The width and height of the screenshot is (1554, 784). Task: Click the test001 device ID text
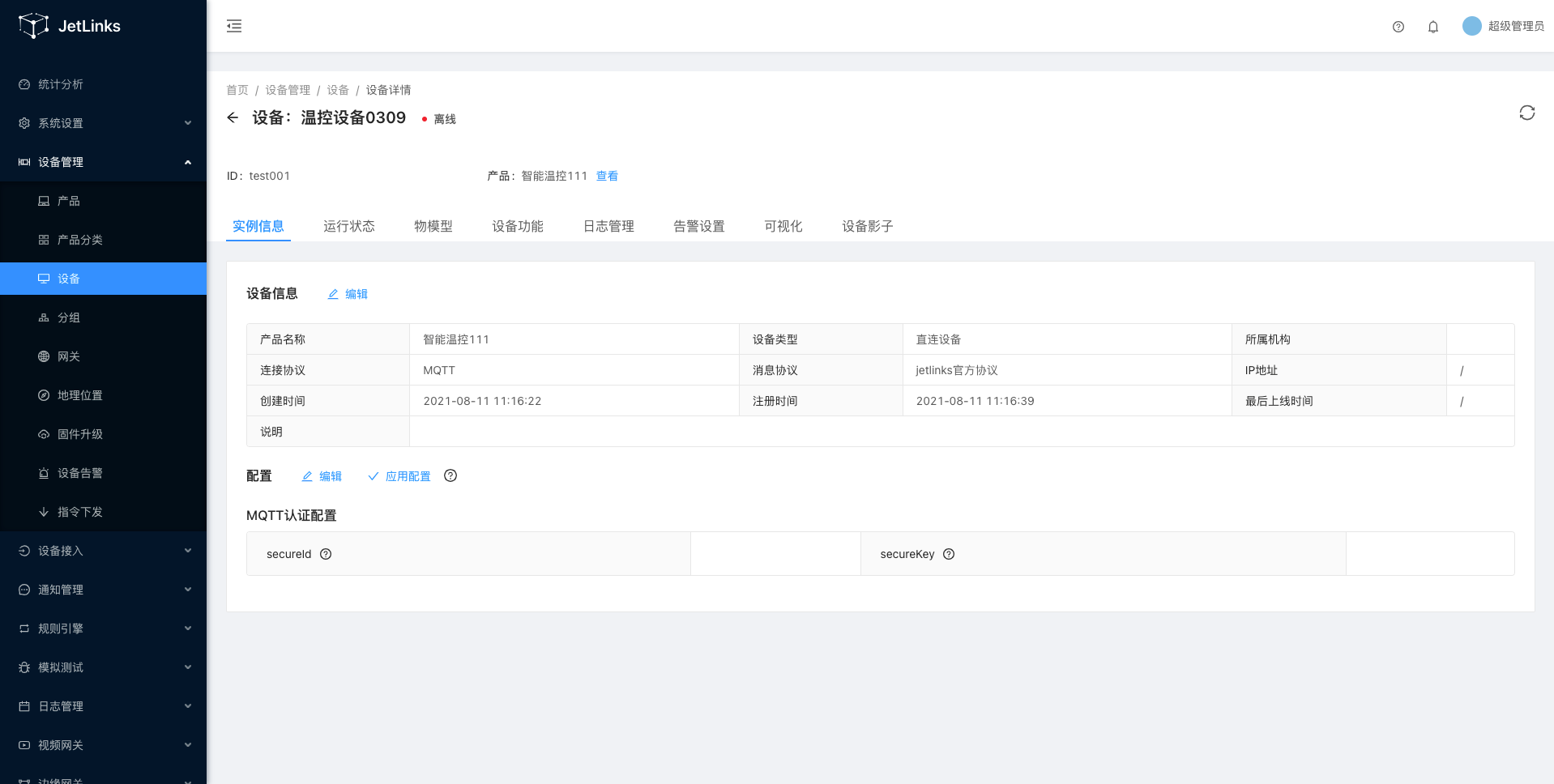tap(269, 176)
